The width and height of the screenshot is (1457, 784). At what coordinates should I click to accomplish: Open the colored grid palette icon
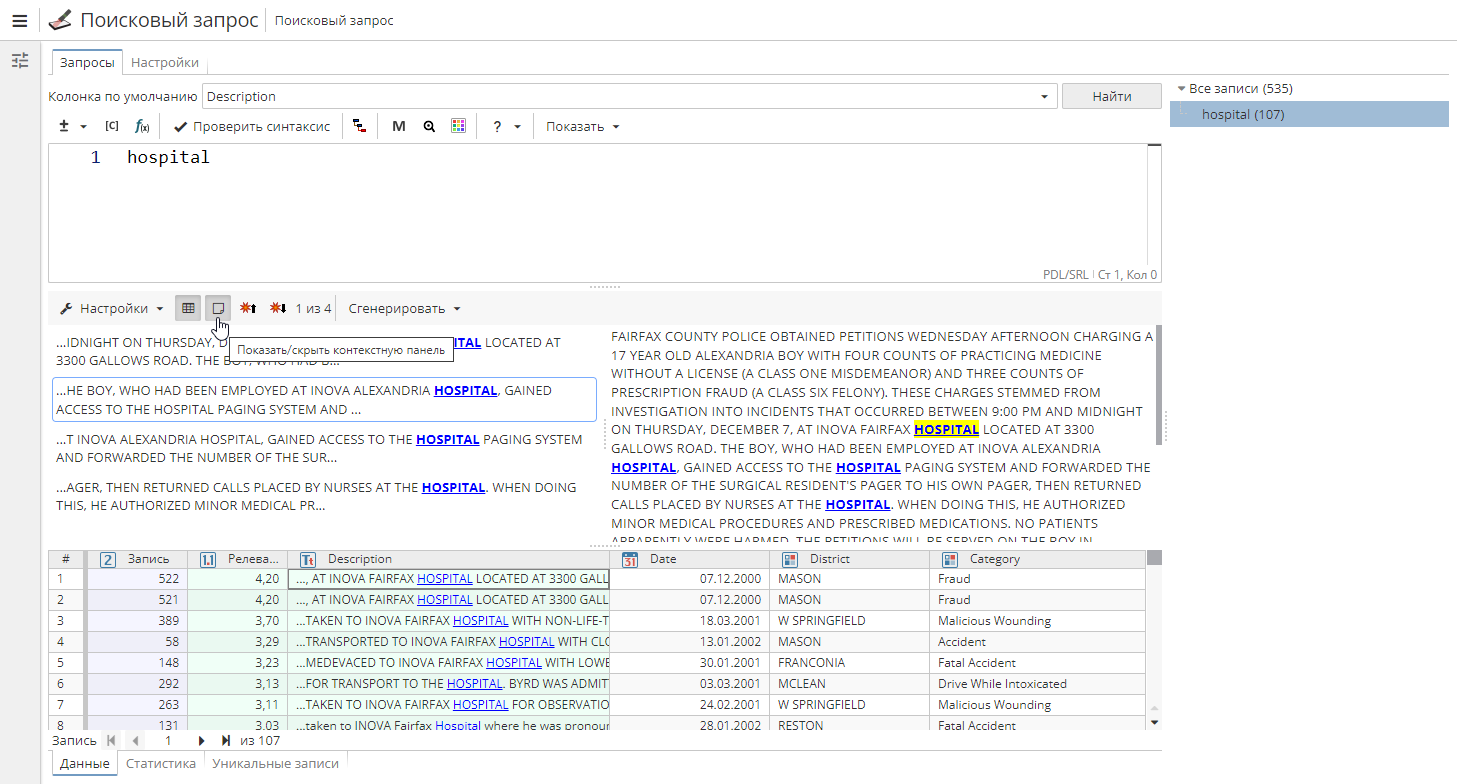(x=459, y=126)
